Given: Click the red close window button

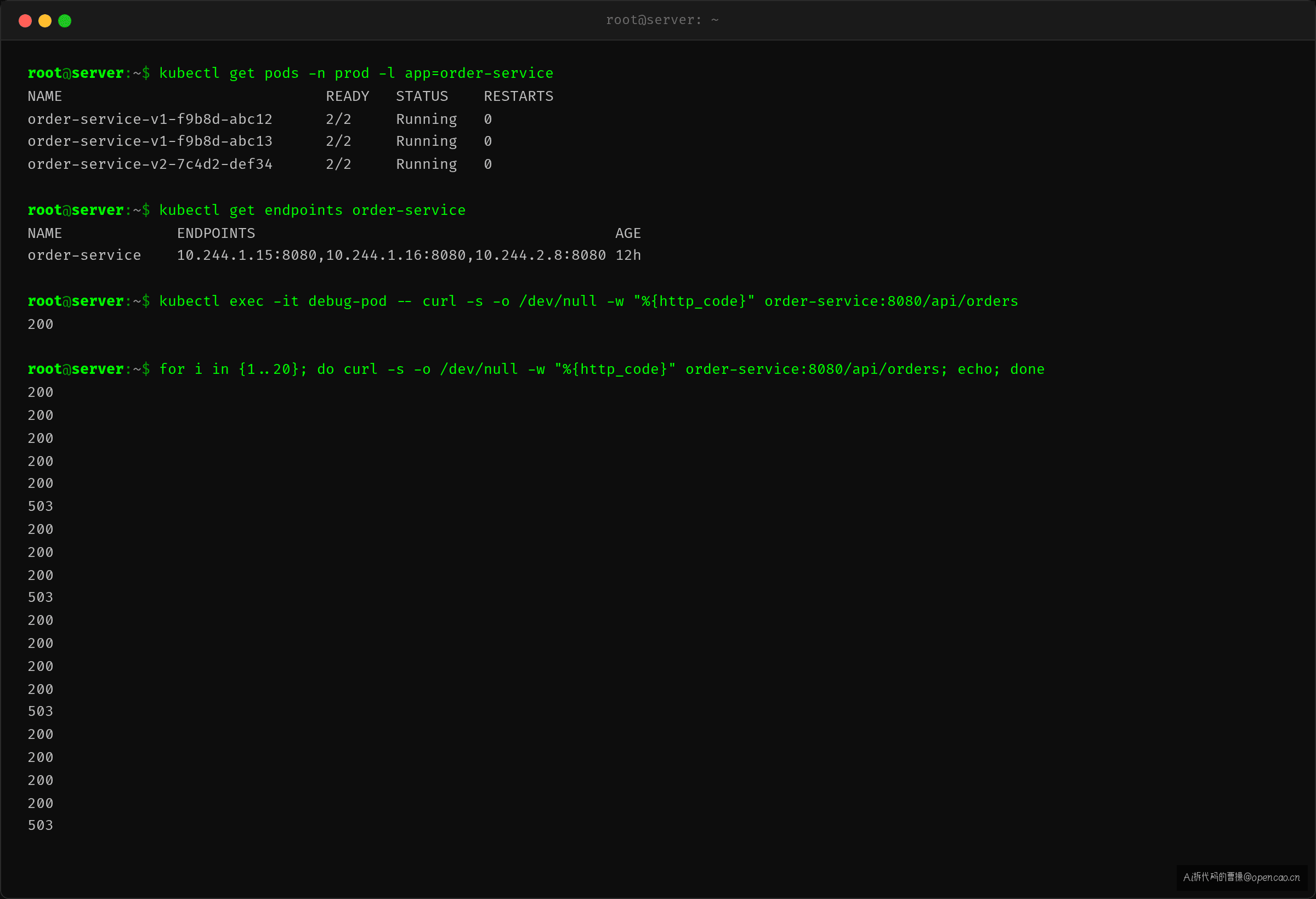Looking at the screenshot, I should coord(25,21).
